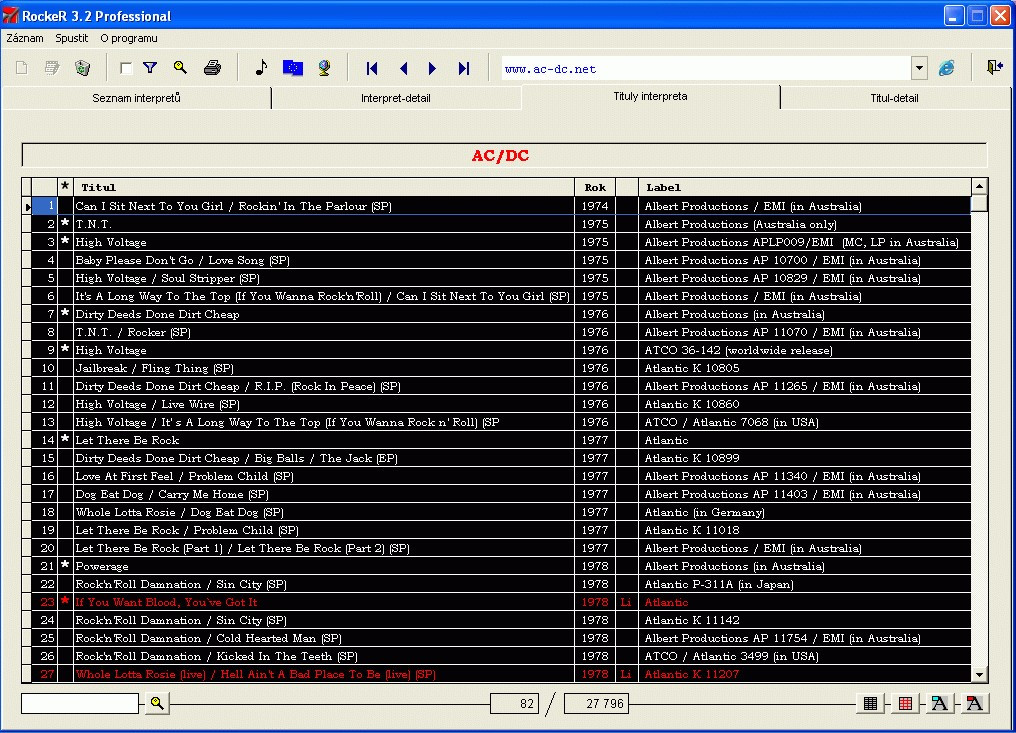Image resolution: width=1016 pixels, height=733 pixels.
Task: Click the musical note icon
Action: [x=261, y=67]
